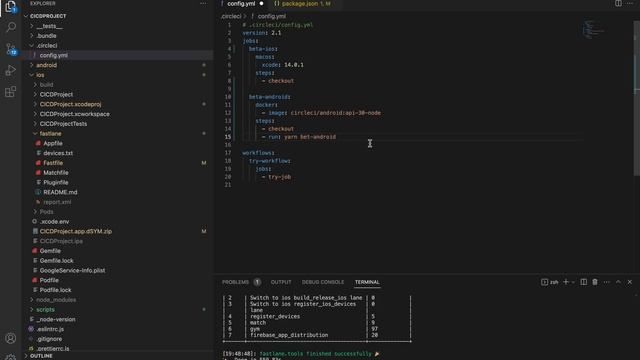Open report.xml file
The width and height of the screenshot is (640, 360).
[57, 202]
